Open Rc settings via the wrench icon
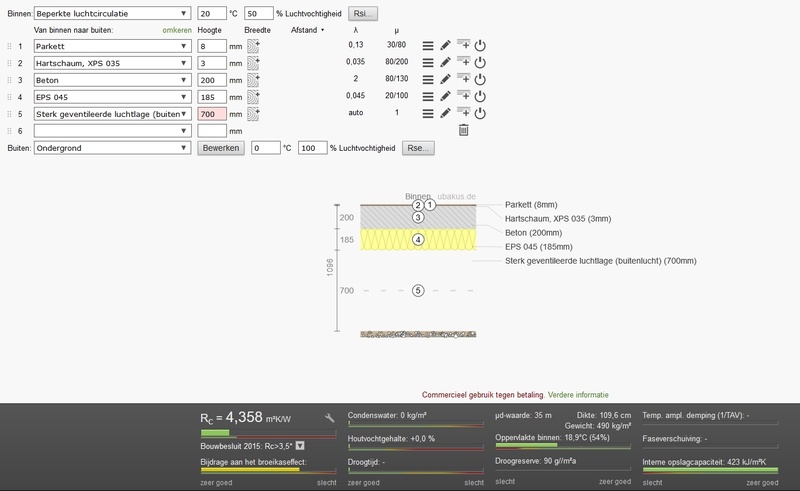Screen dimensions: 800x491 coord(330,418)
